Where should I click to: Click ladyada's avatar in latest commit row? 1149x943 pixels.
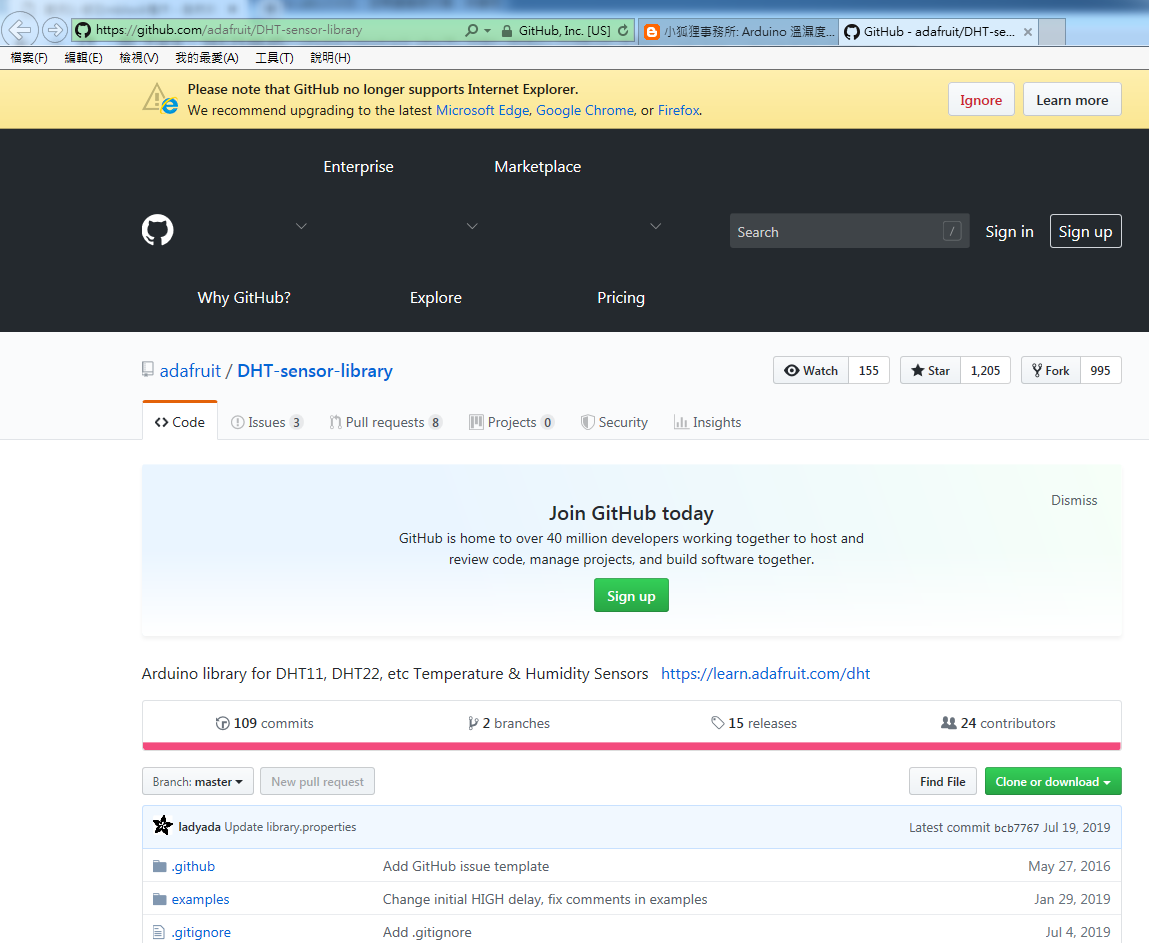coord(163,826)
